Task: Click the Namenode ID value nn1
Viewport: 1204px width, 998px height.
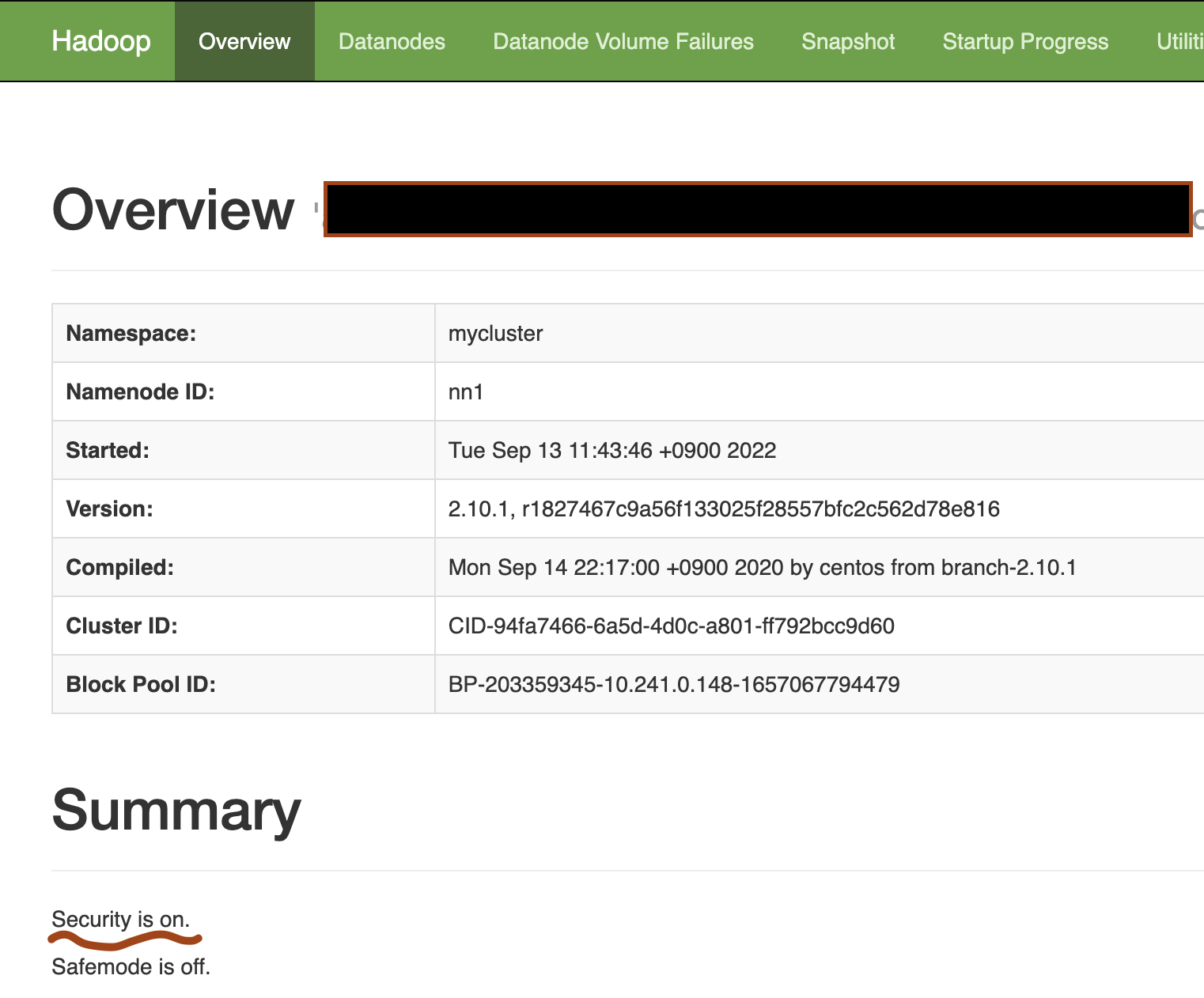Action: click(462, 391)
